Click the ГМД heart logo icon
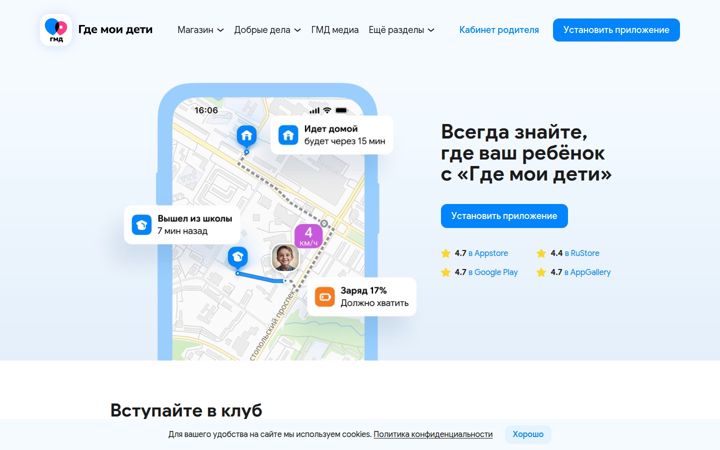The width and height of the screenshot is (720, 450). pos(56,30)
